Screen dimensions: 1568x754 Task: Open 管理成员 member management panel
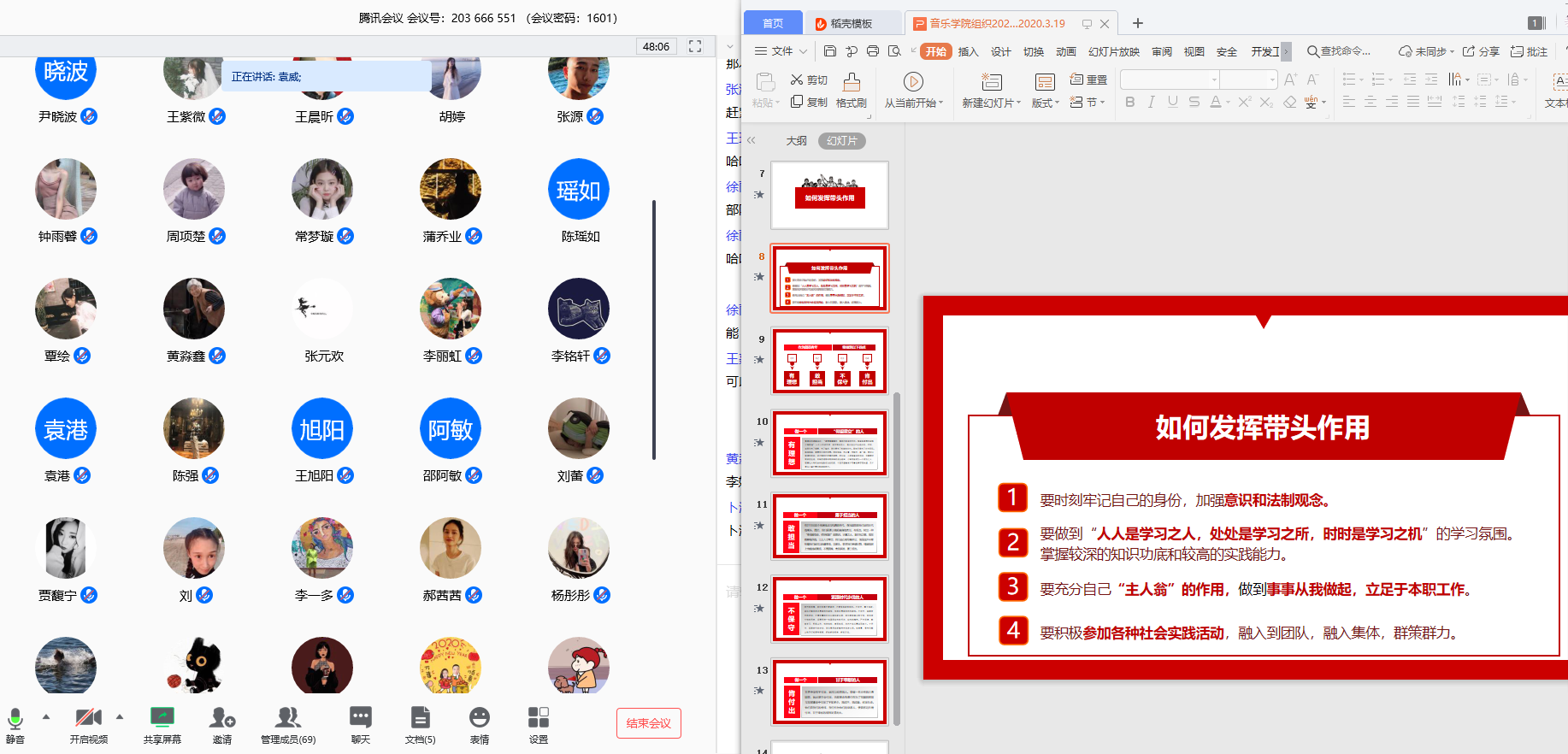click(x=288, y=719)
